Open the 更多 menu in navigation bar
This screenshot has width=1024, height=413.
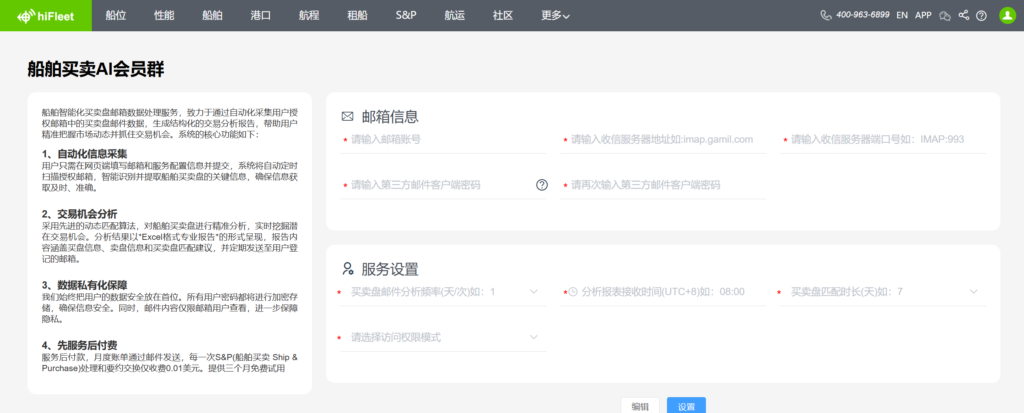point(556,15)
